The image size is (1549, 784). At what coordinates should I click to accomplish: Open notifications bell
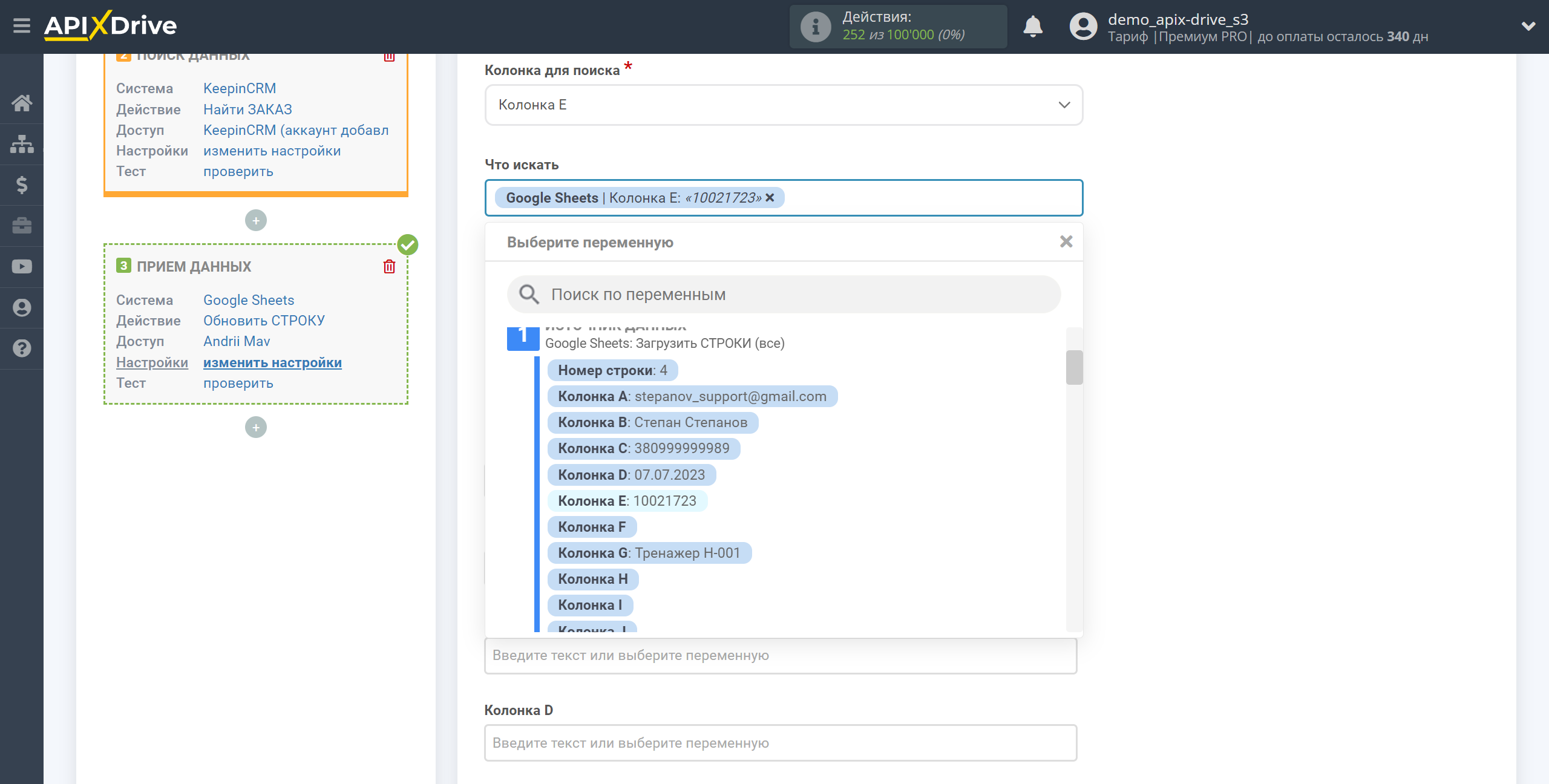[1033, 27]
